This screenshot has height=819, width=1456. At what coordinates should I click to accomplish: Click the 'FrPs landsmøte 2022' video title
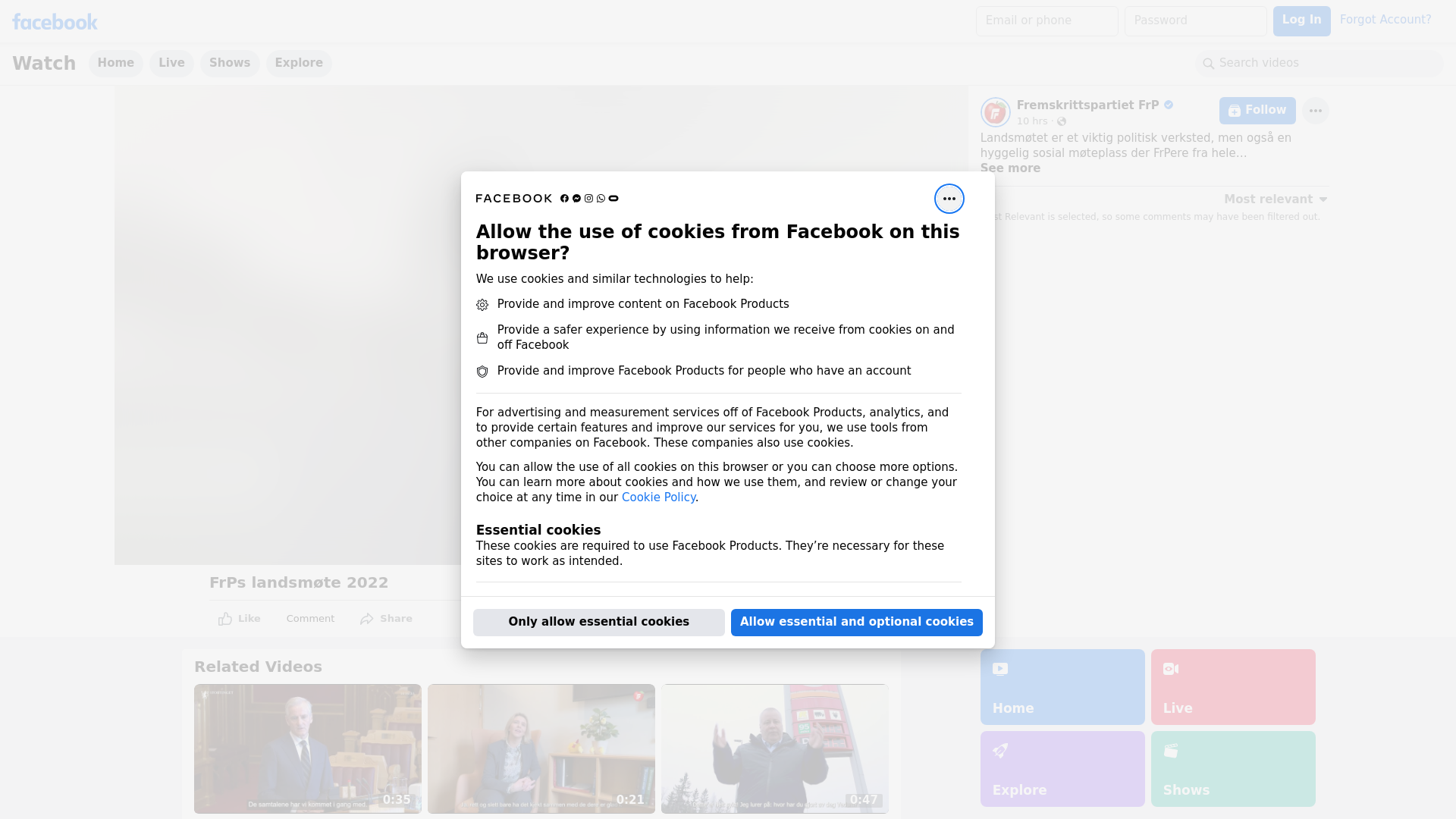pos(299,583)
